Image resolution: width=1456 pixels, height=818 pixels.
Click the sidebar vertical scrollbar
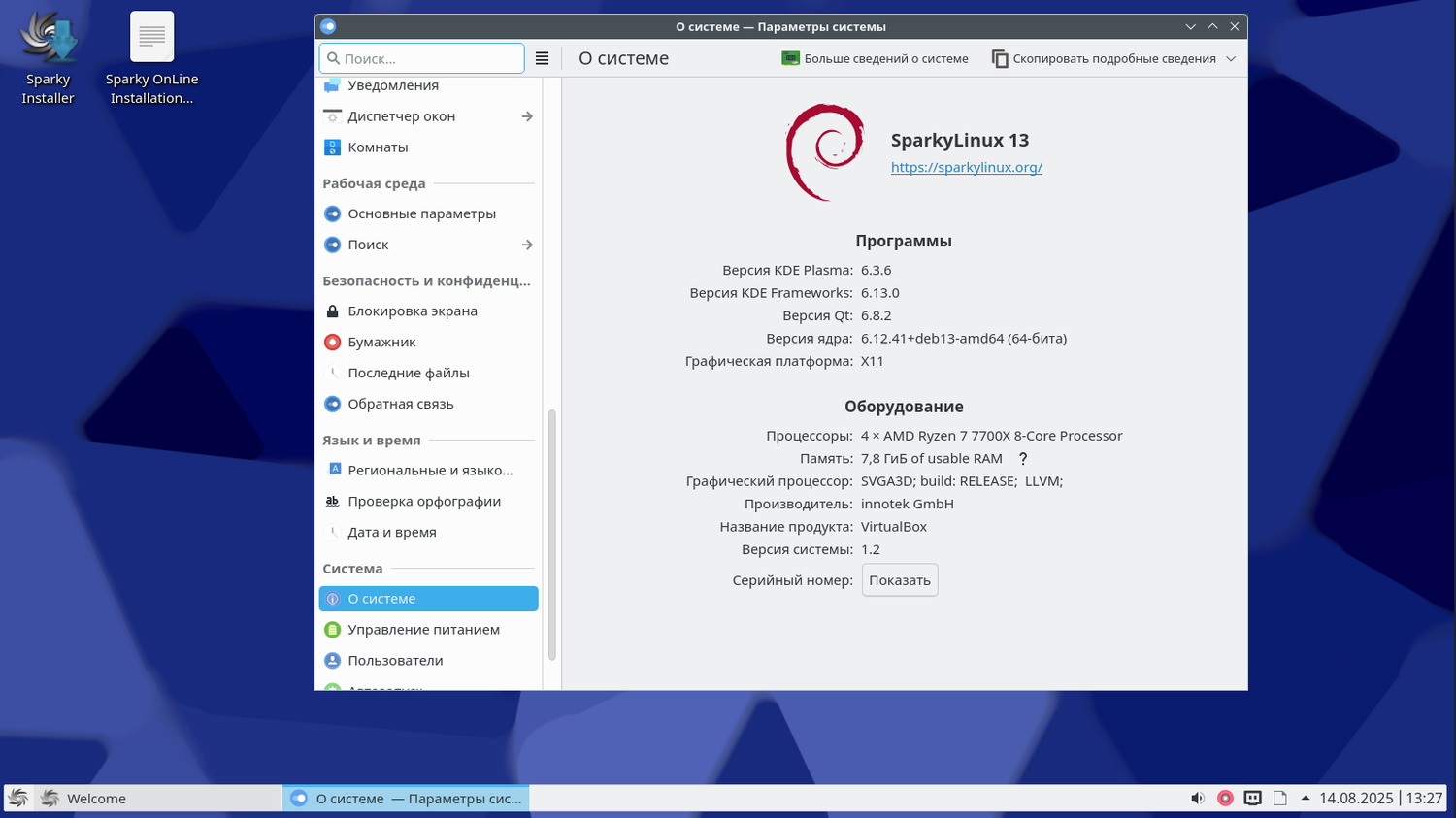click(552, 535)
